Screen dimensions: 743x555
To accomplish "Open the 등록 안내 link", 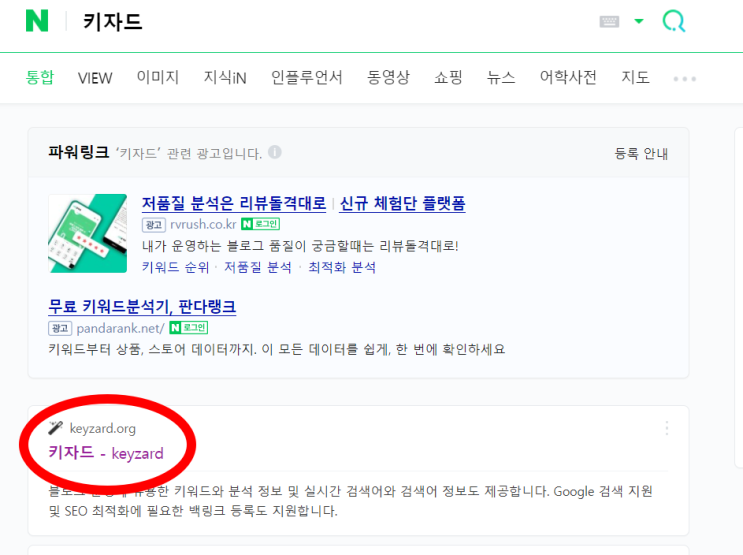I will tap(641, 153).
